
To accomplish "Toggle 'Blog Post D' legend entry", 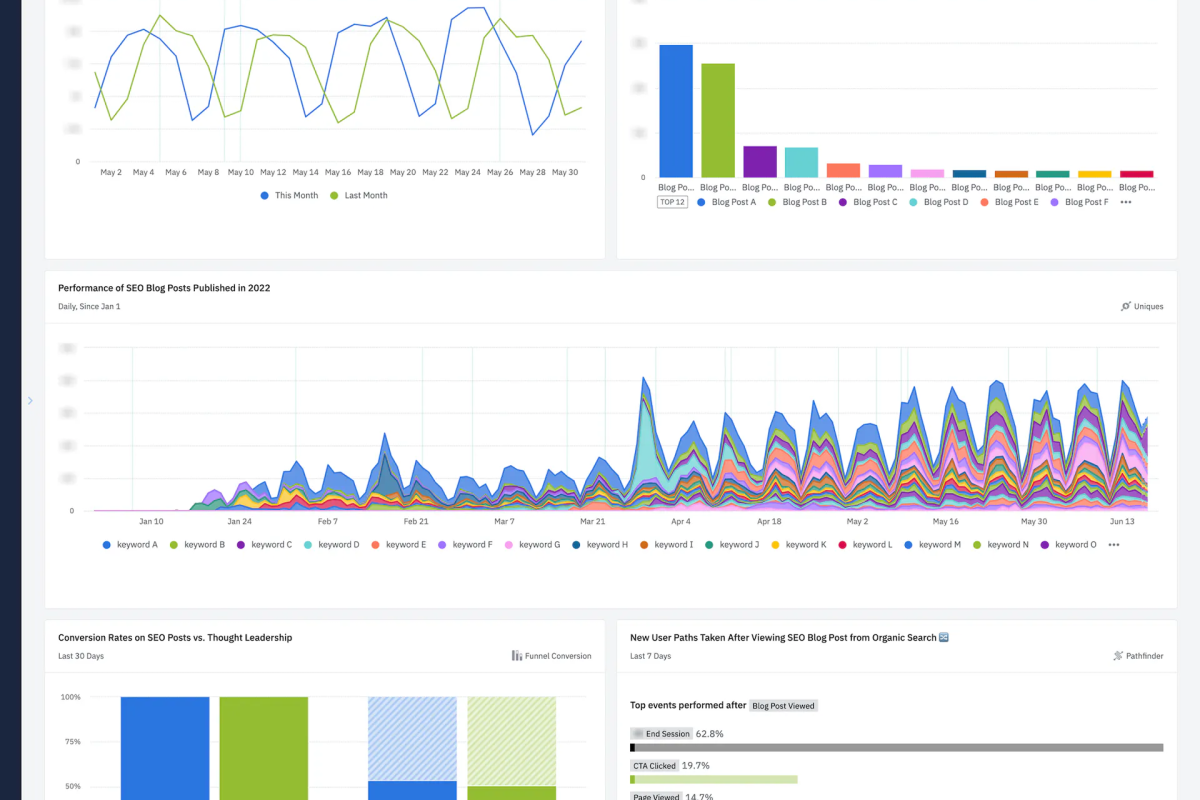I will 939,202.
